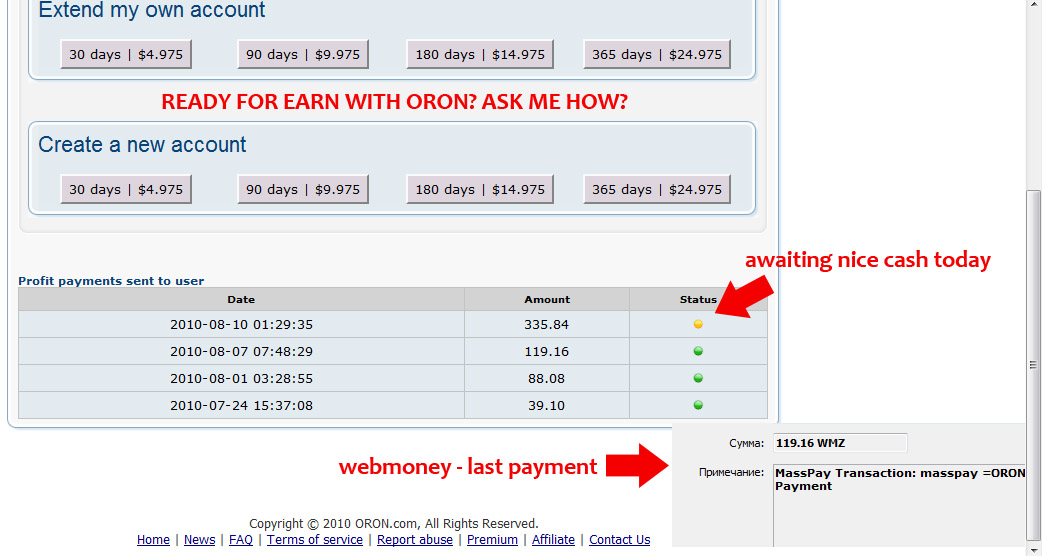Choose 90 days $9.975 under Create a new account

pos(303,189)
